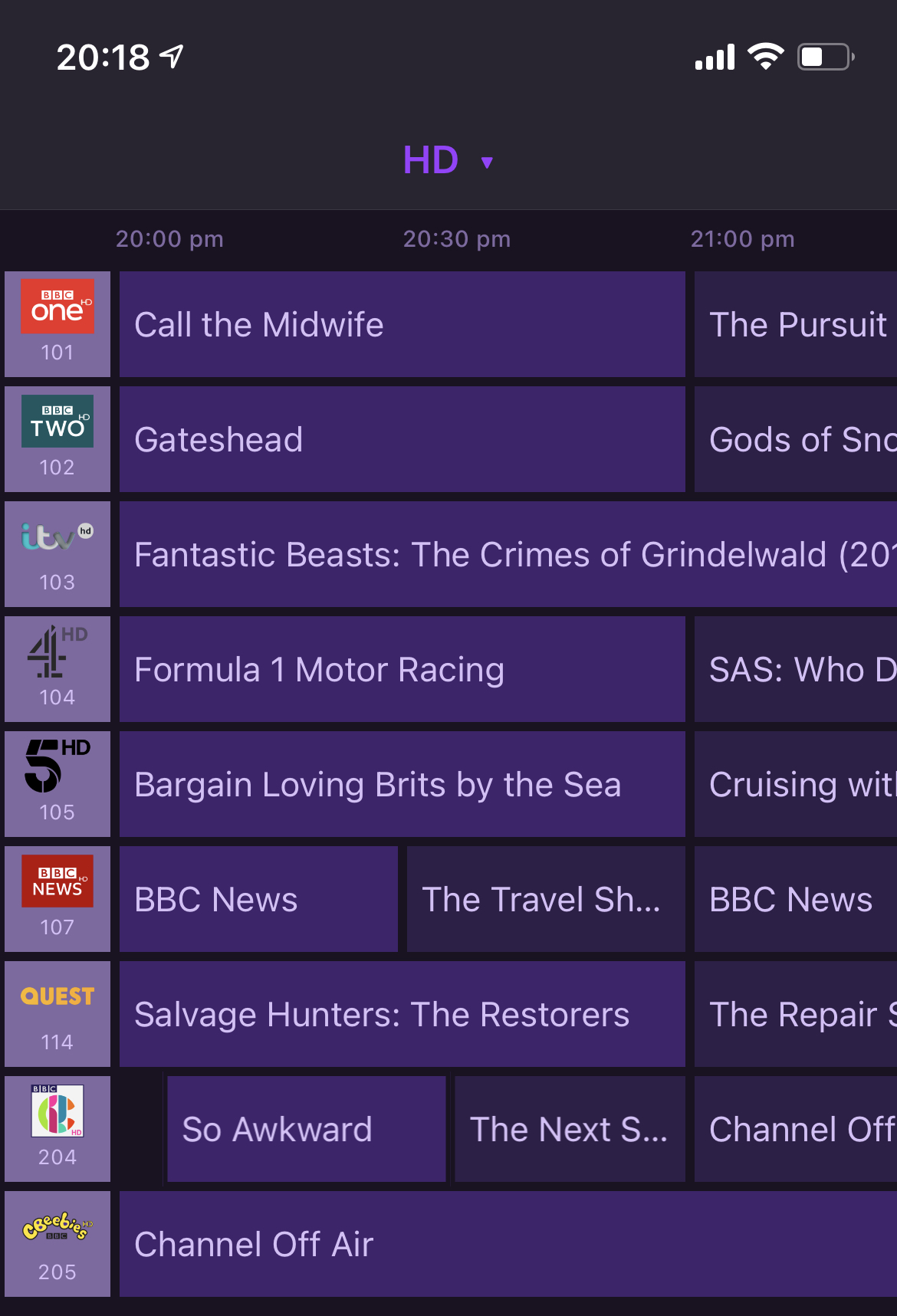Select Formula 1 Motor Racing listing
This screenshot has height=1316, width=897.
tap(402, 669)
